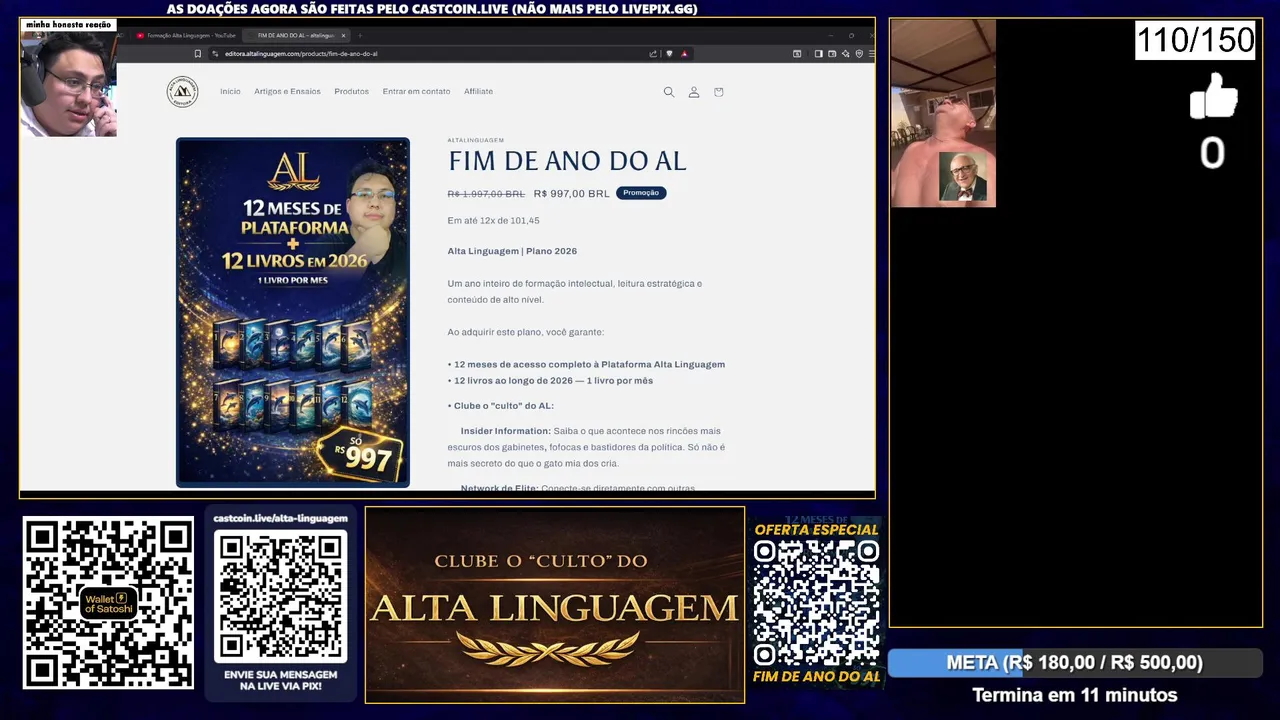This screenshot has height=720, width=1280.
Task: Click the 'Um ano inteiro de formação intelectual' paragraph
Action: click(575, 292)
